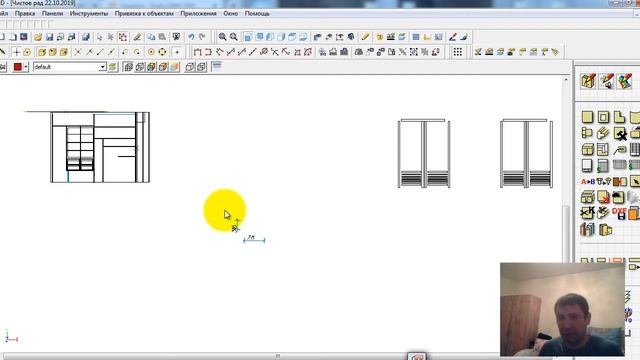The height and width of the screenshot is (360, 640).
Task: Click the panel with wrench tools icon
Action: point(620,133)
